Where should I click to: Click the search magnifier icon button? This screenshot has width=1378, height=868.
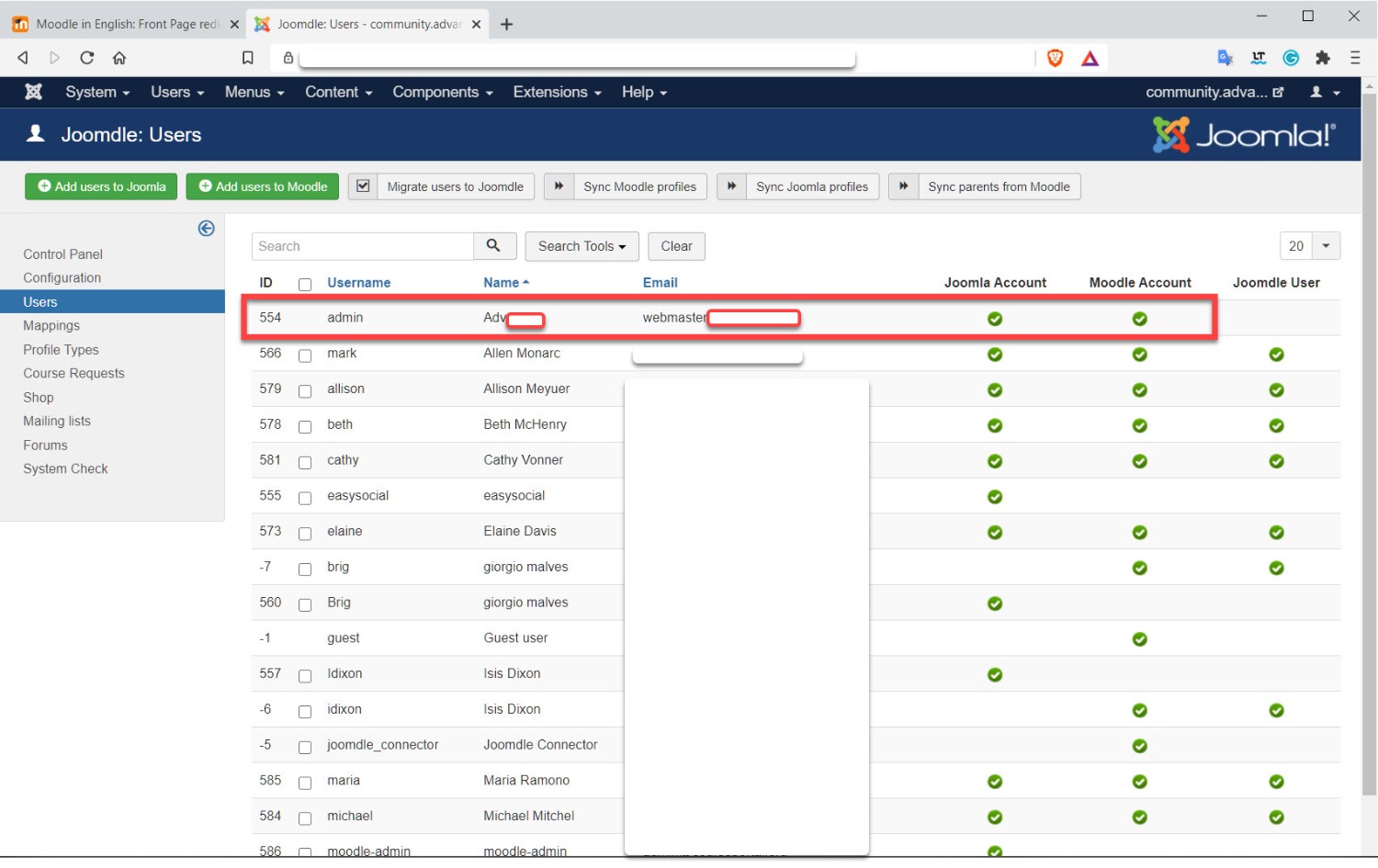(493, 246)
